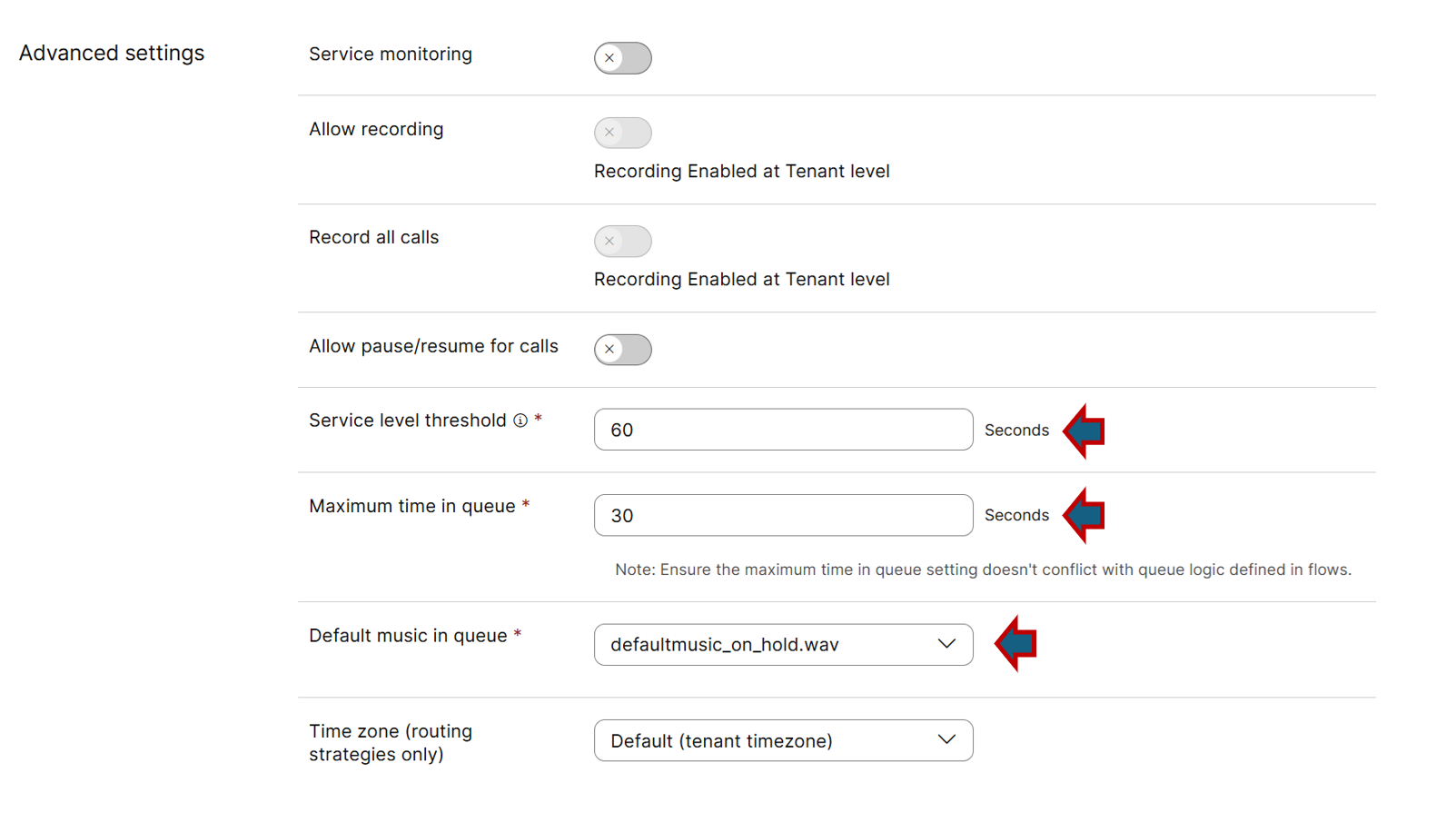The height and width of the screenshot is (822, 1456).
Task: Click the maximum time in queue note
Action: 983,569
